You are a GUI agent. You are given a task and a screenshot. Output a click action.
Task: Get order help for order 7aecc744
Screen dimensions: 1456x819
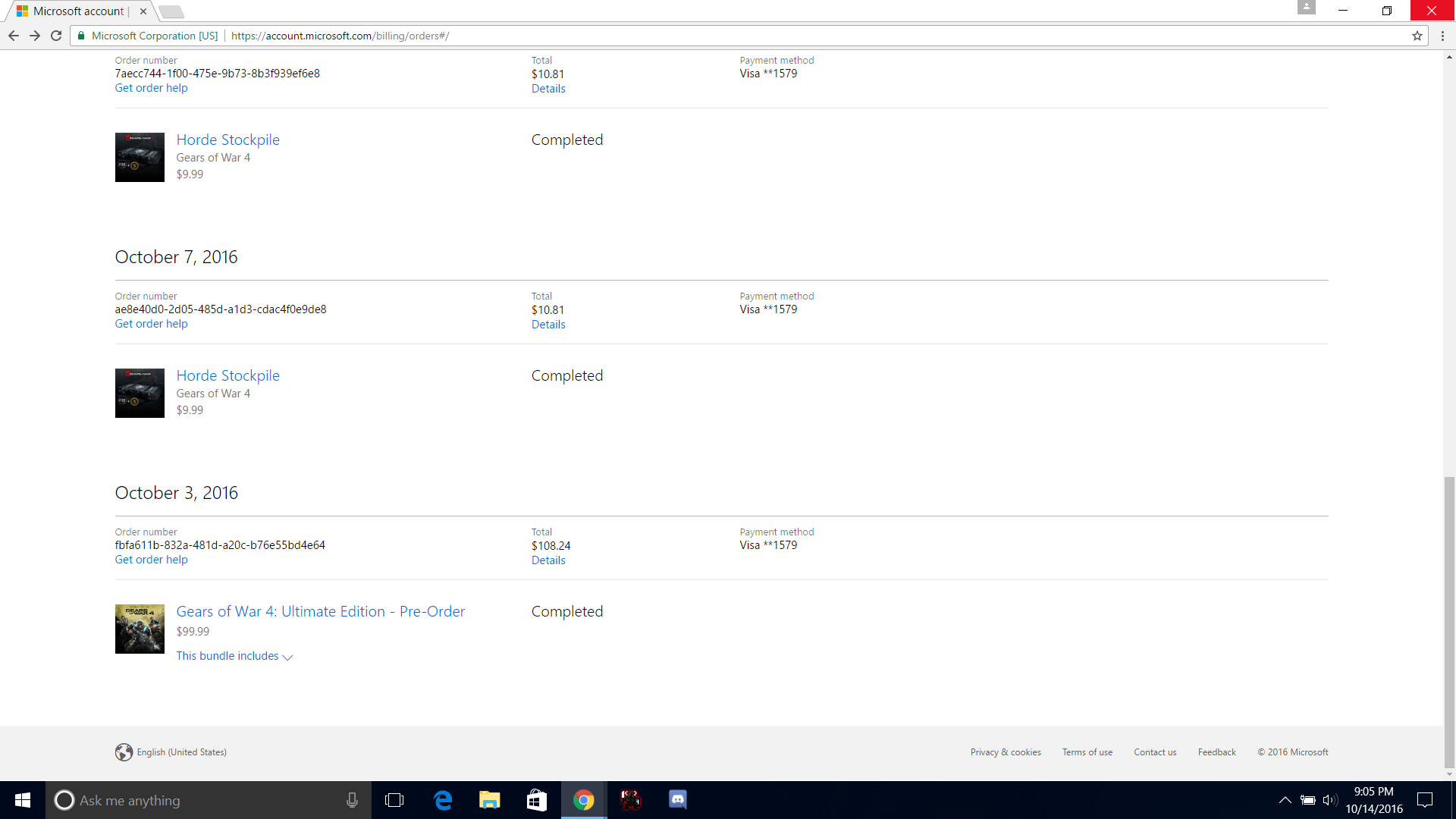pyautogui.click(x=151, y=88)
